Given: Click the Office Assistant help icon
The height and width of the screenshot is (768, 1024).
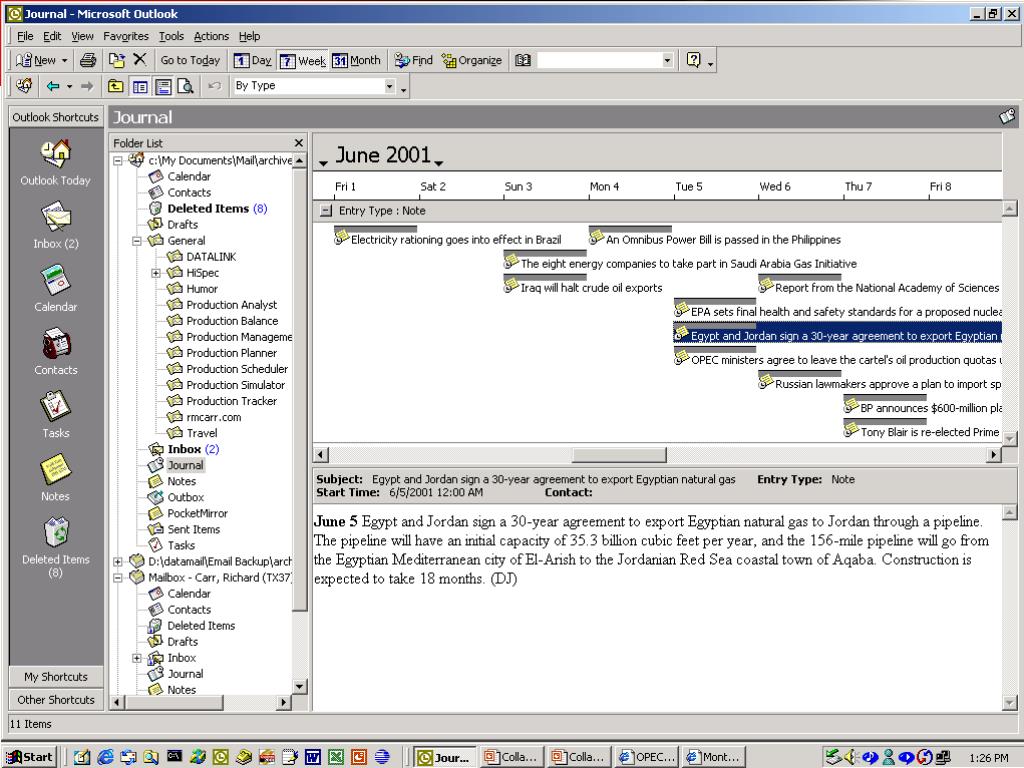Looking at the screenshot, I should (x=694, y=61).
